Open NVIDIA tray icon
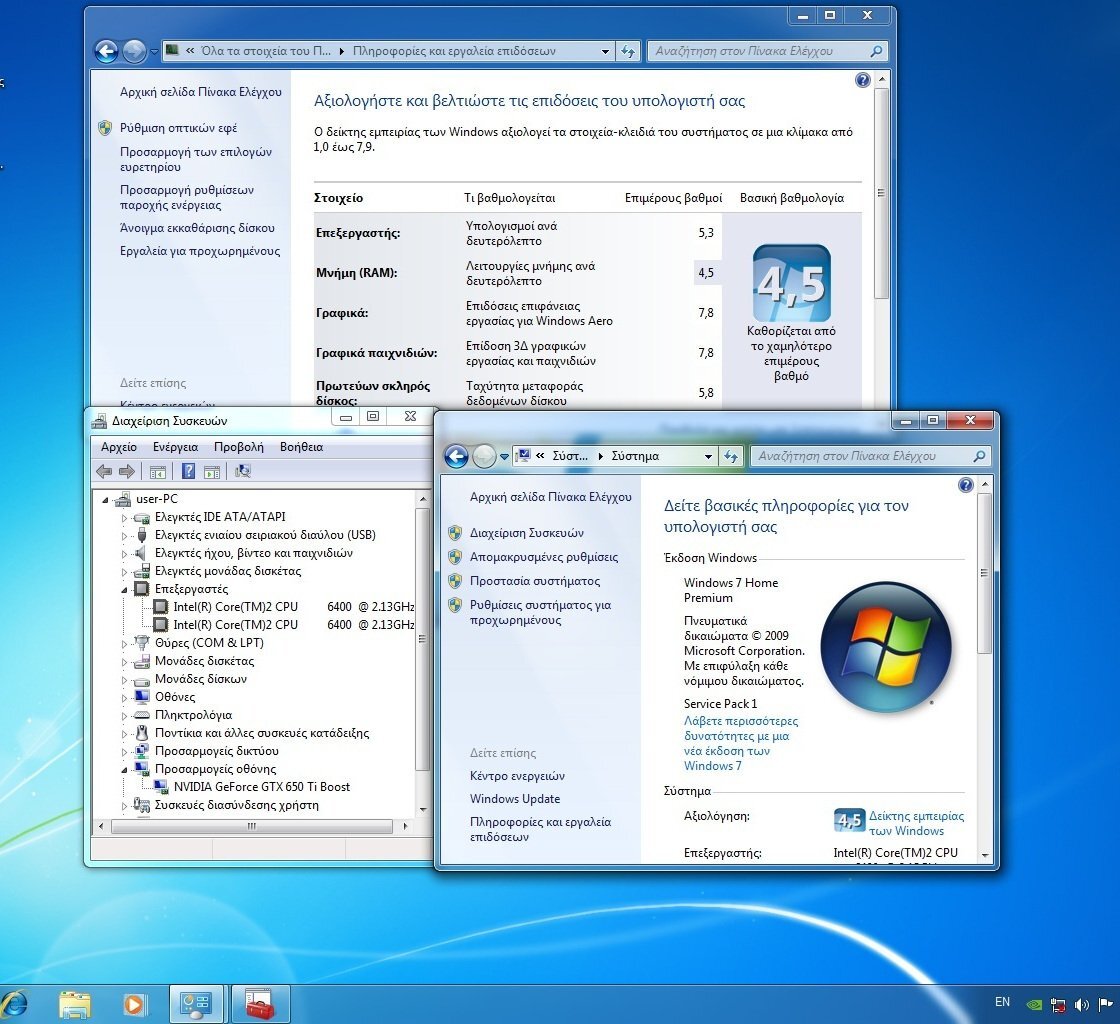The image size is (1120, 1024). click(x=1034, y=1004)
